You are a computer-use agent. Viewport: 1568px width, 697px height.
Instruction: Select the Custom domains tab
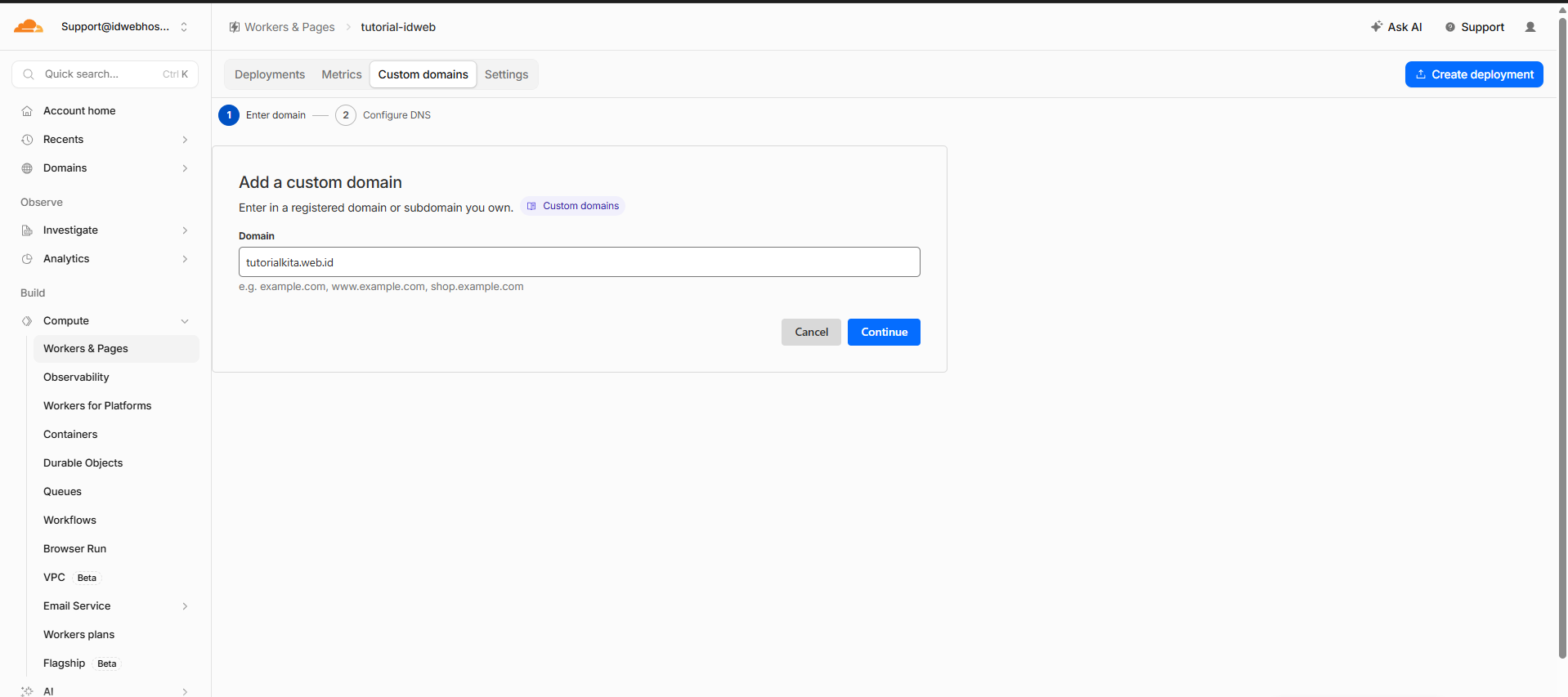[x=423, y=74]
